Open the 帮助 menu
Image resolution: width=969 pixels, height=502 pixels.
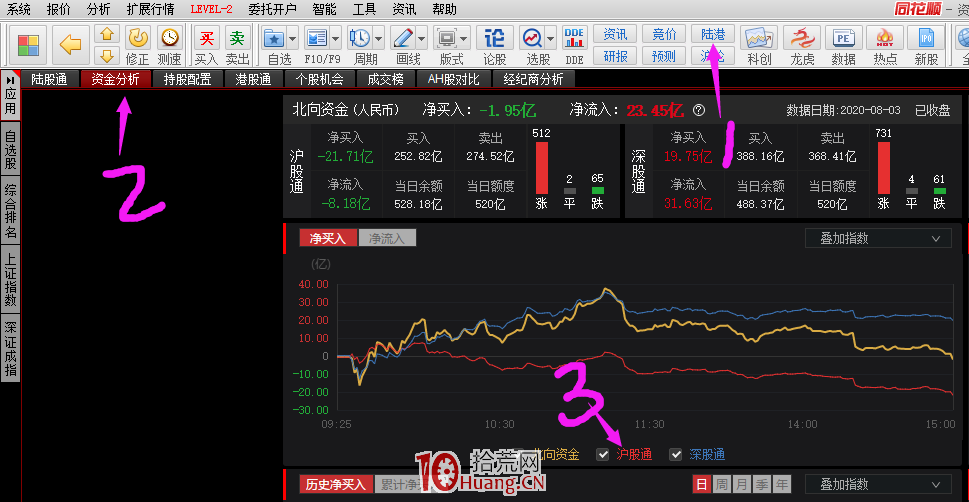(x=444, y=9)
